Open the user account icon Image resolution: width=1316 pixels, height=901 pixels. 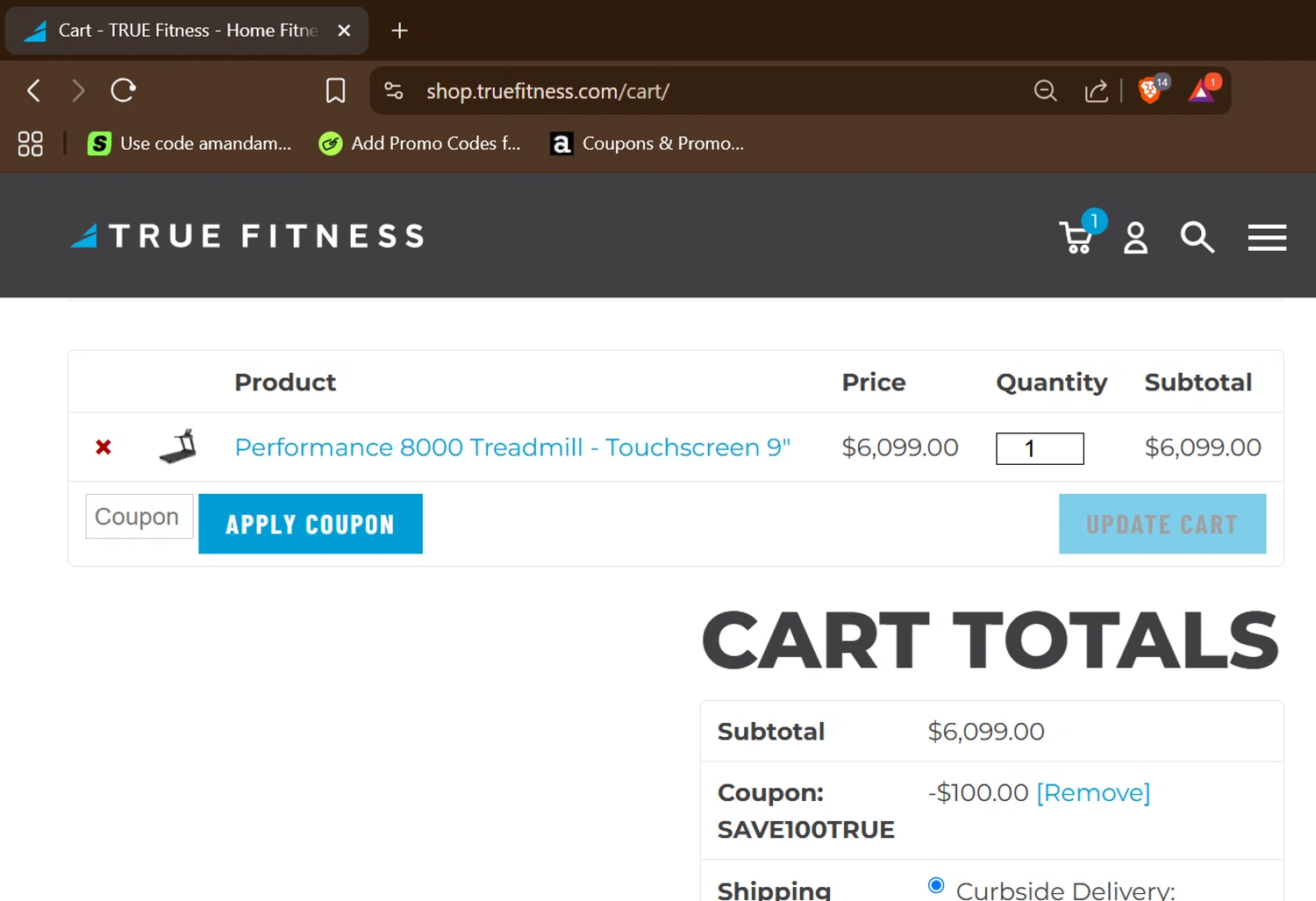1135,238
